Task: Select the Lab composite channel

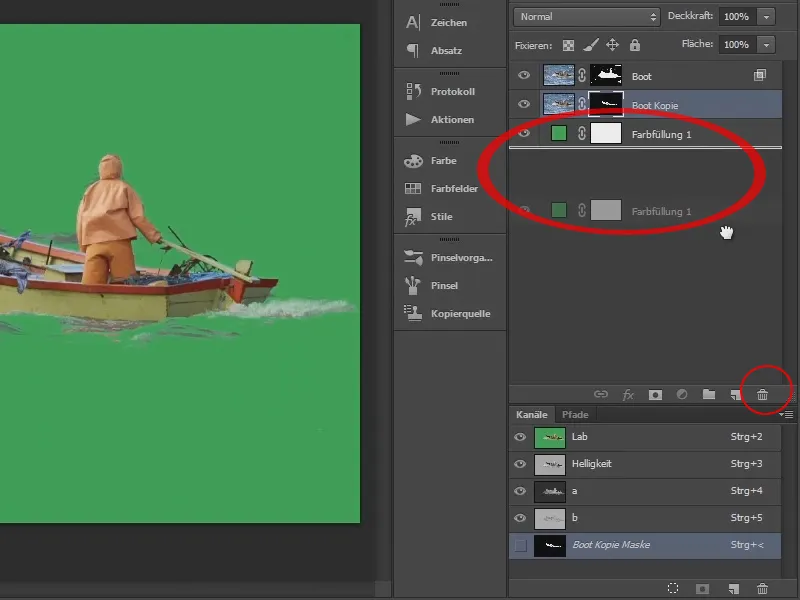Action: [x=645, y=437]
